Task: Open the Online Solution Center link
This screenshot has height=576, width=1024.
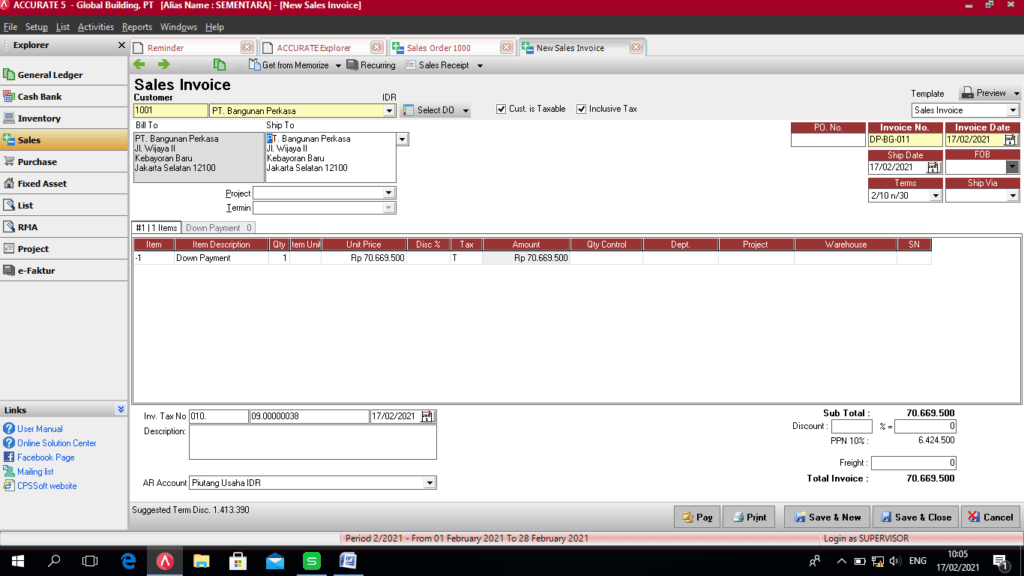Action: 56,443
